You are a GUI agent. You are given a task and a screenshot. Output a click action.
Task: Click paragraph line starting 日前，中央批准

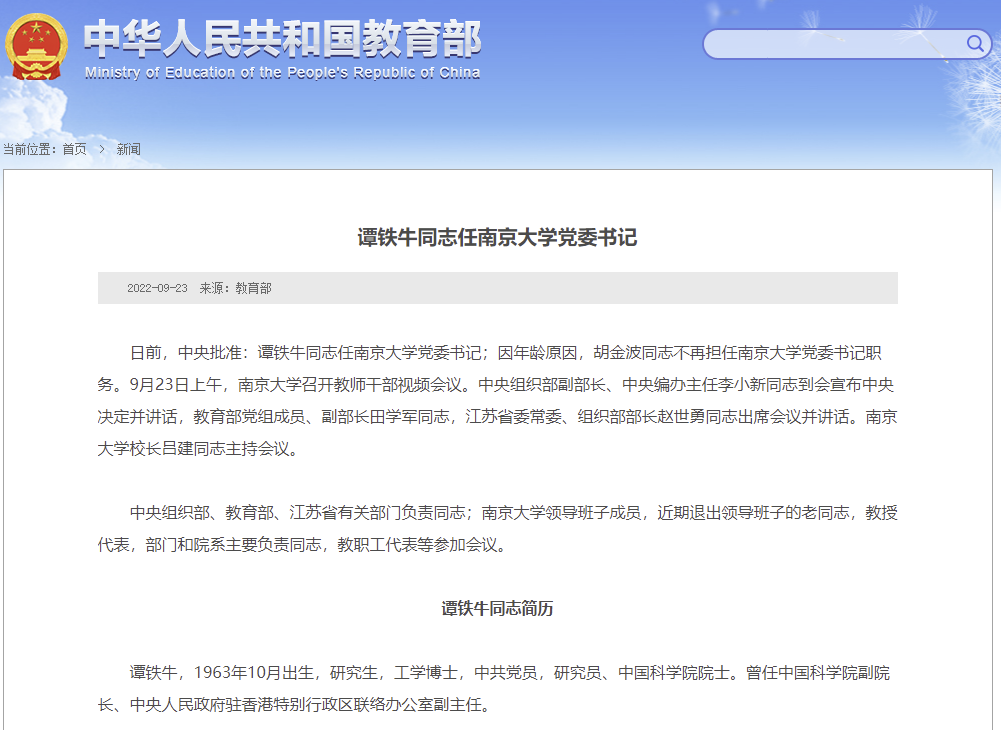(506, 353)
